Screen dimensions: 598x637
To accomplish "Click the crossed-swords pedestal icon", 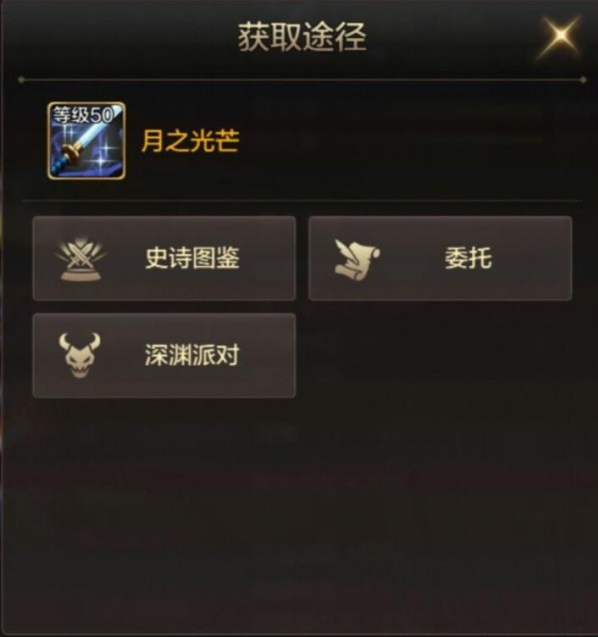I will point(81,258).
